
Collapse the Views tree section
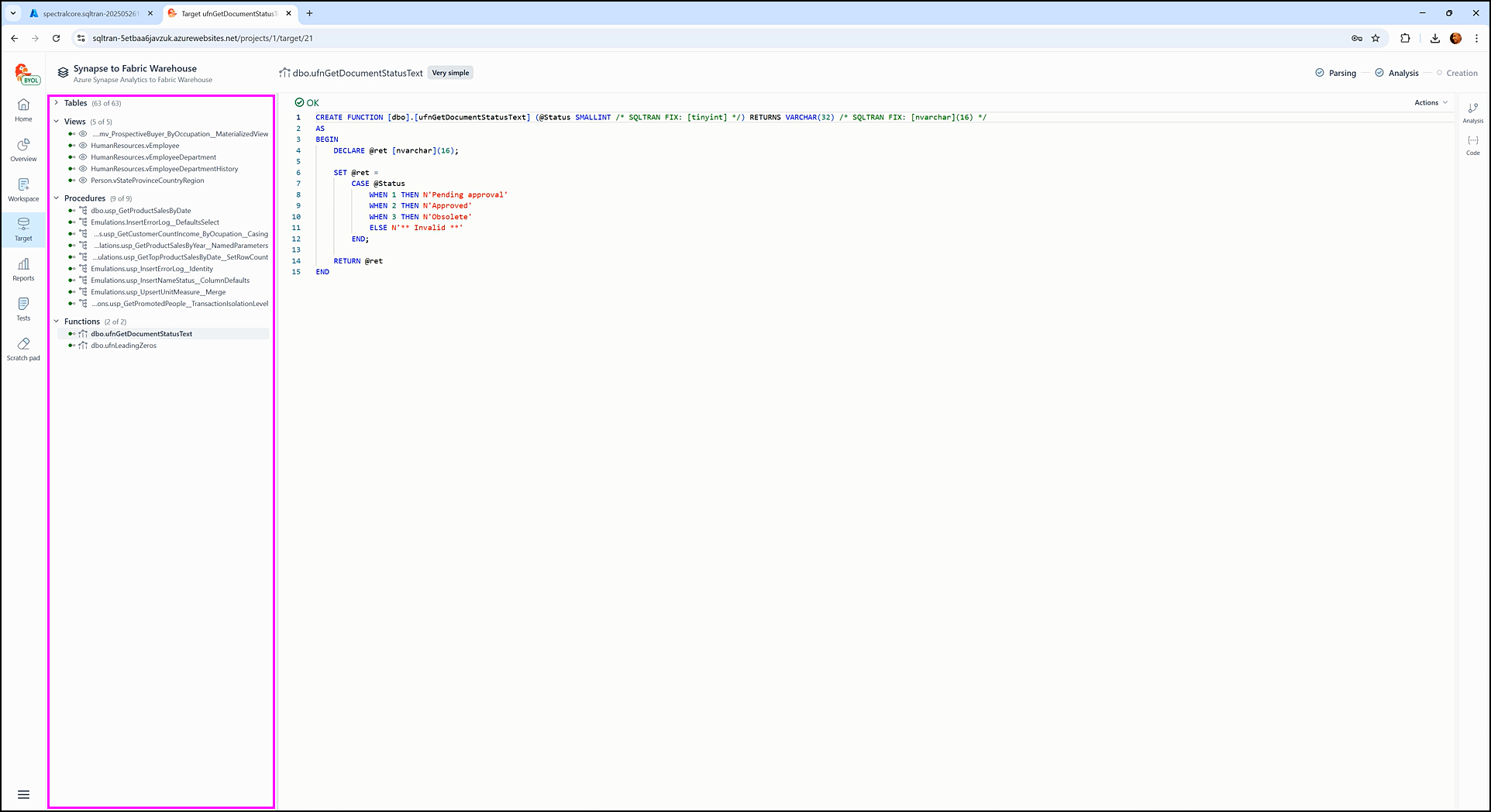pos(57,122)
